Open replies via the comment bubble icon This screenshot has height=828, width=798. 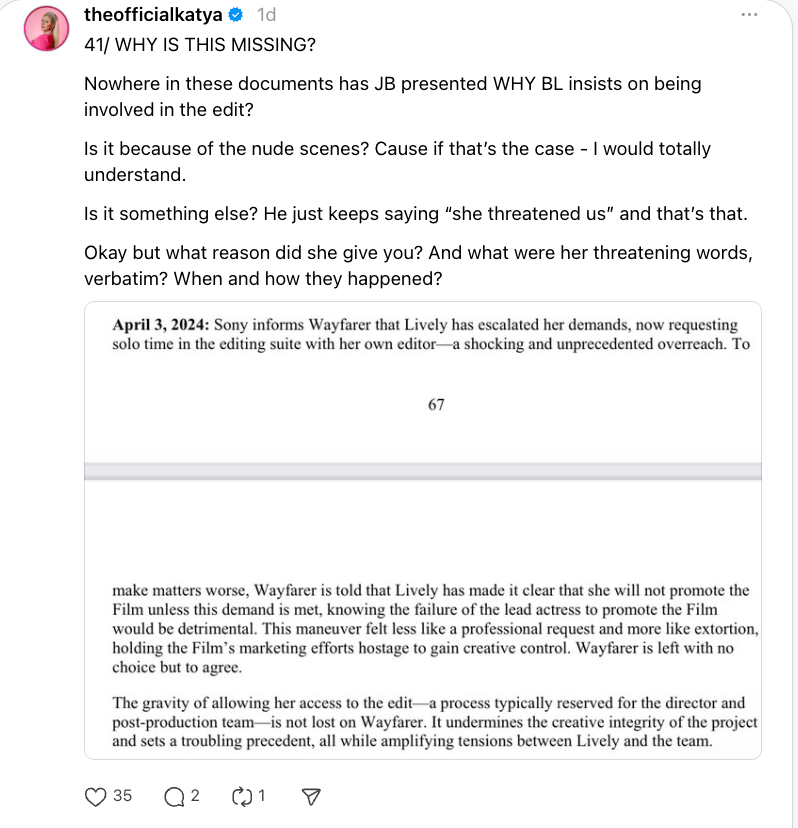(173, 796)
